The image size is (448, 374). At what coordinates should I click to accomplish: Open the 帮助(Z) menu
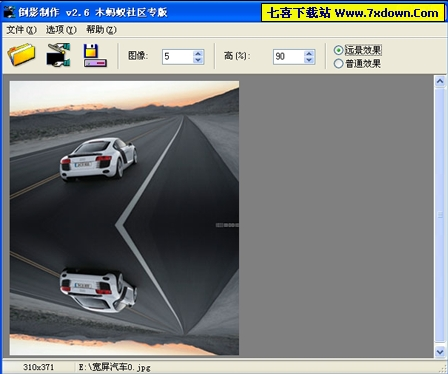101,30
